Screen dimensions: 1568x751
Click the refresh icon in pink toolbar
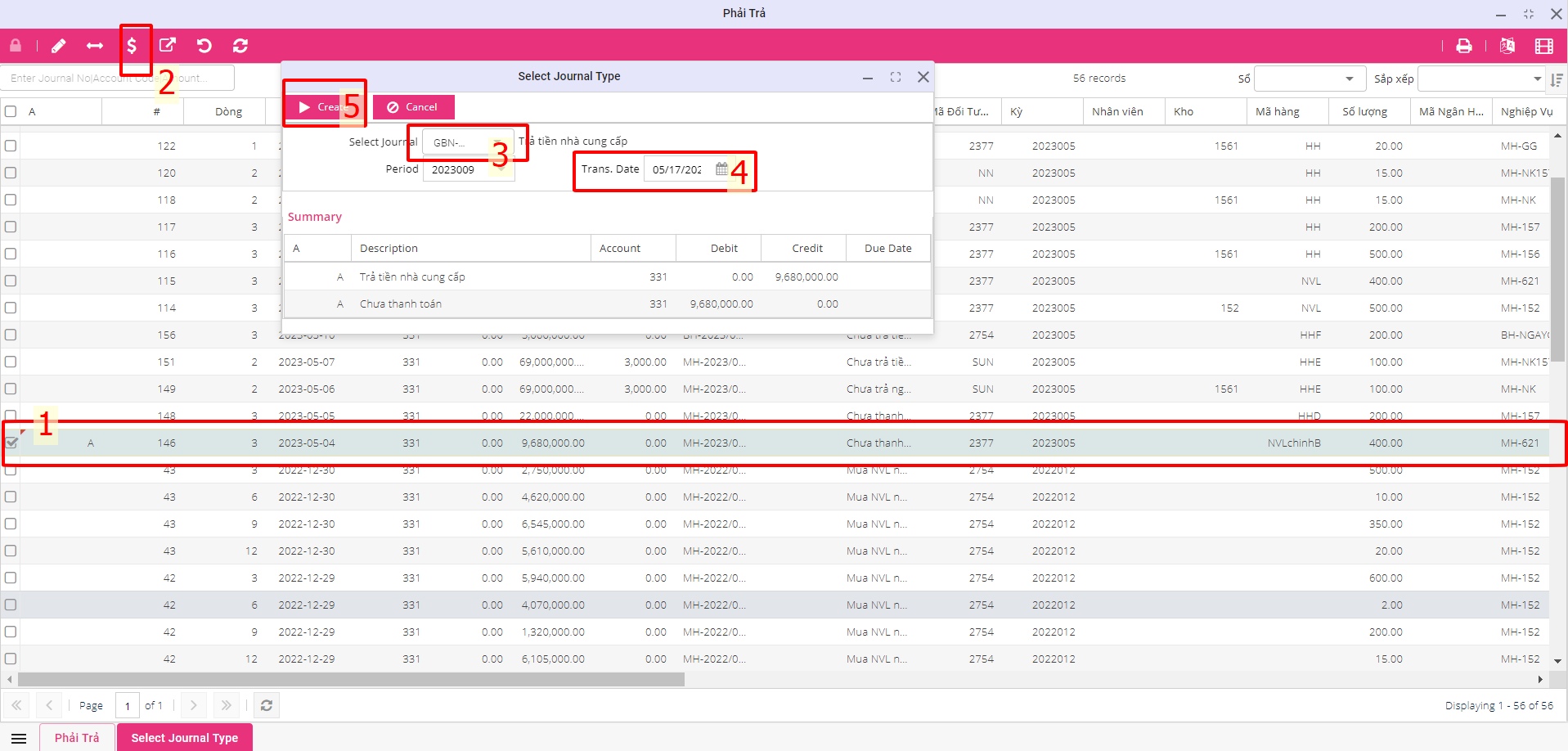click(240, 47)
